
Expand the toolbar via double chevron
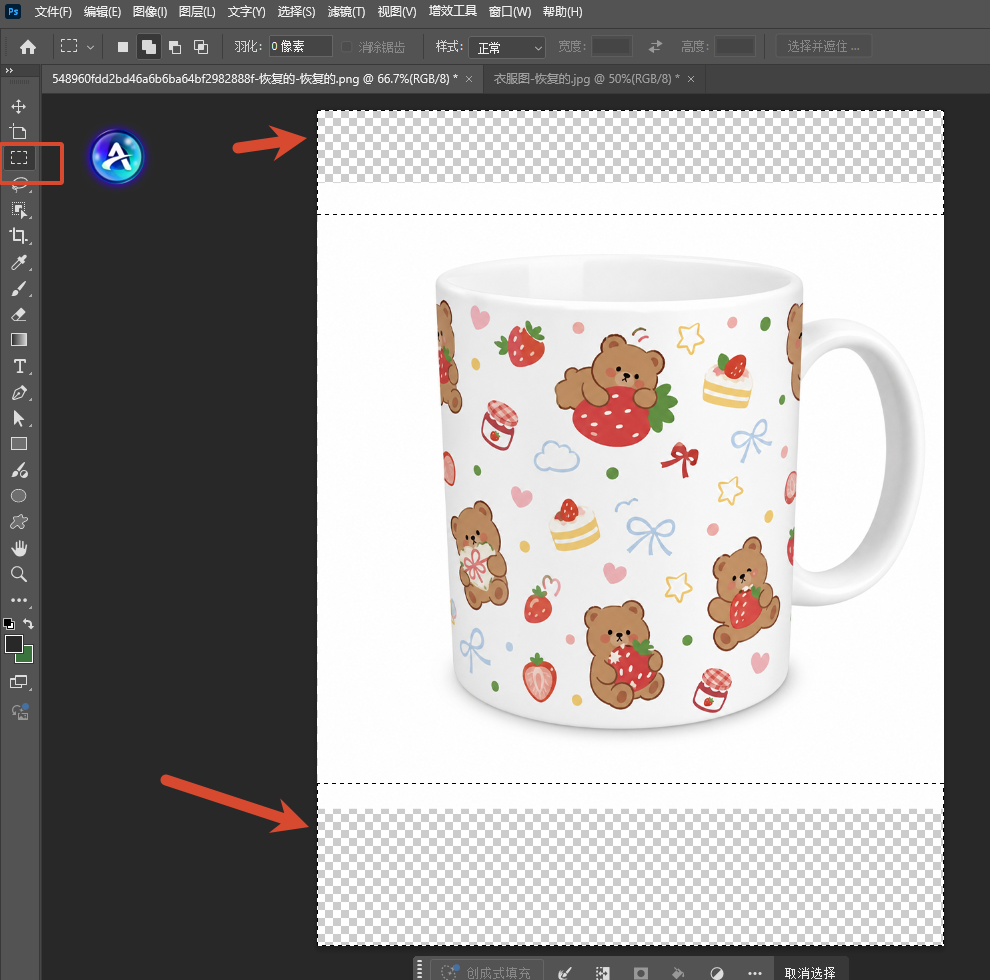point(9,70)
